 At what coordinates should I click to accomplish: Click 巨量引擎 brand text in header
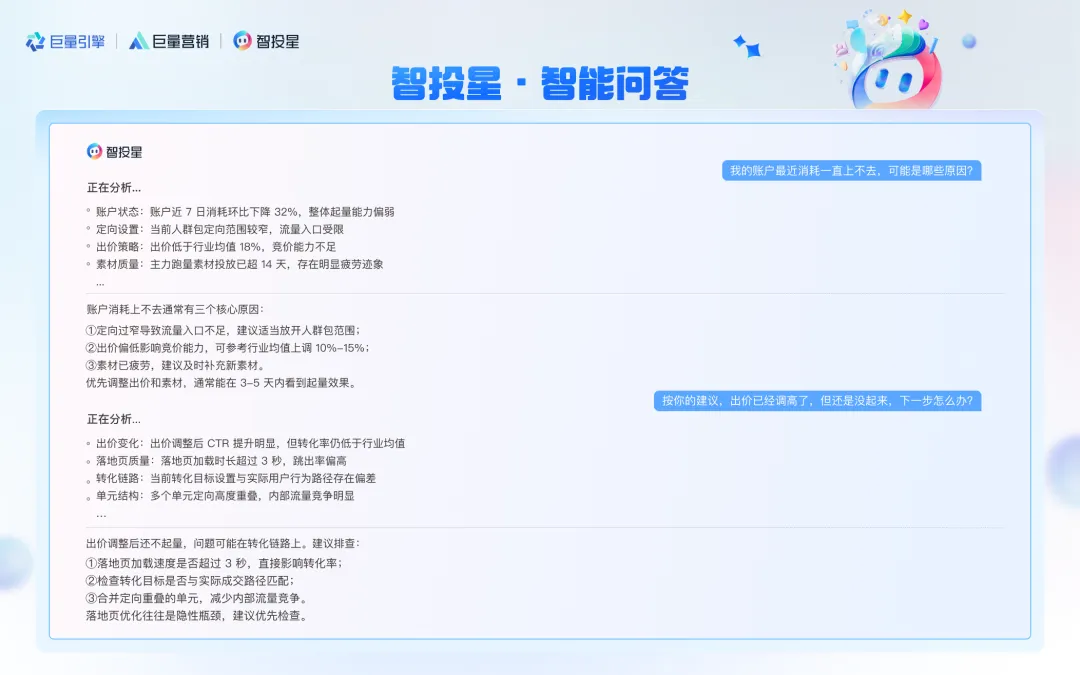77,42
